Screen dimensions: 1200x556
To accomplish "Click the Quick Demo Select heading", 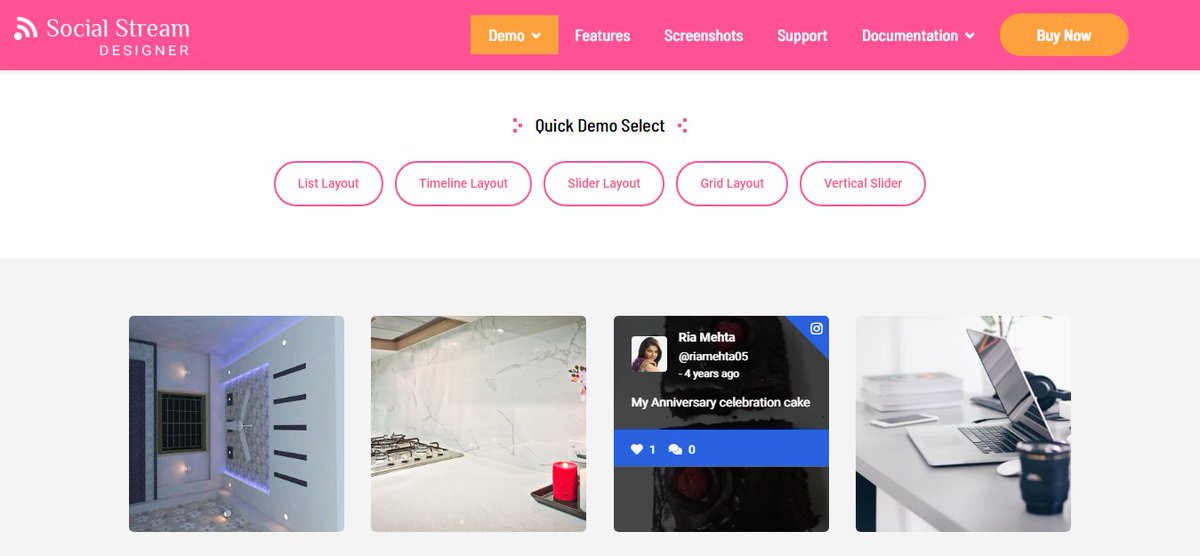I will [600, 126].
